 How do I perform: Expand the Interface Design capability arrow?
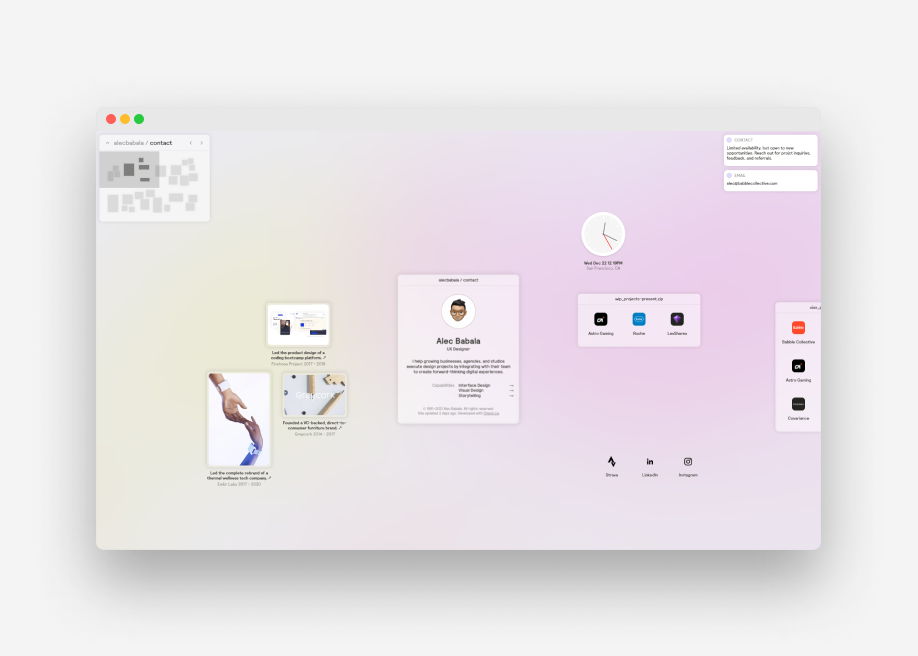[x=511, y=385]
